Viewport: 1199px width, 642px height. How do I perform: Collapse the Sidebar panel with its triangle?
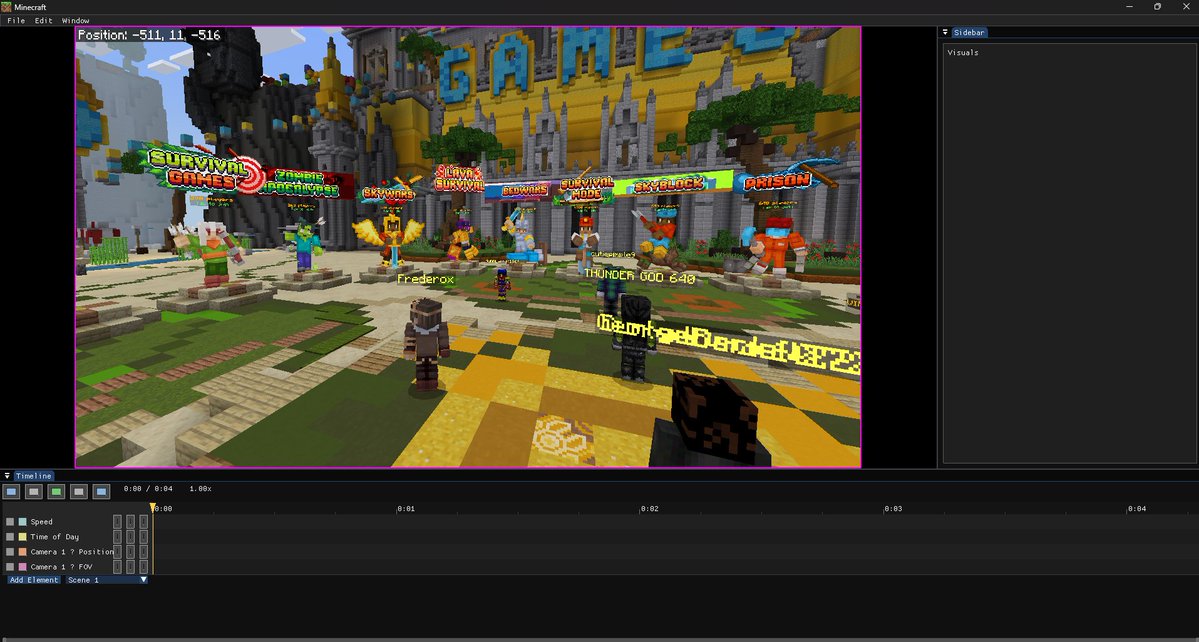(945, 32)
